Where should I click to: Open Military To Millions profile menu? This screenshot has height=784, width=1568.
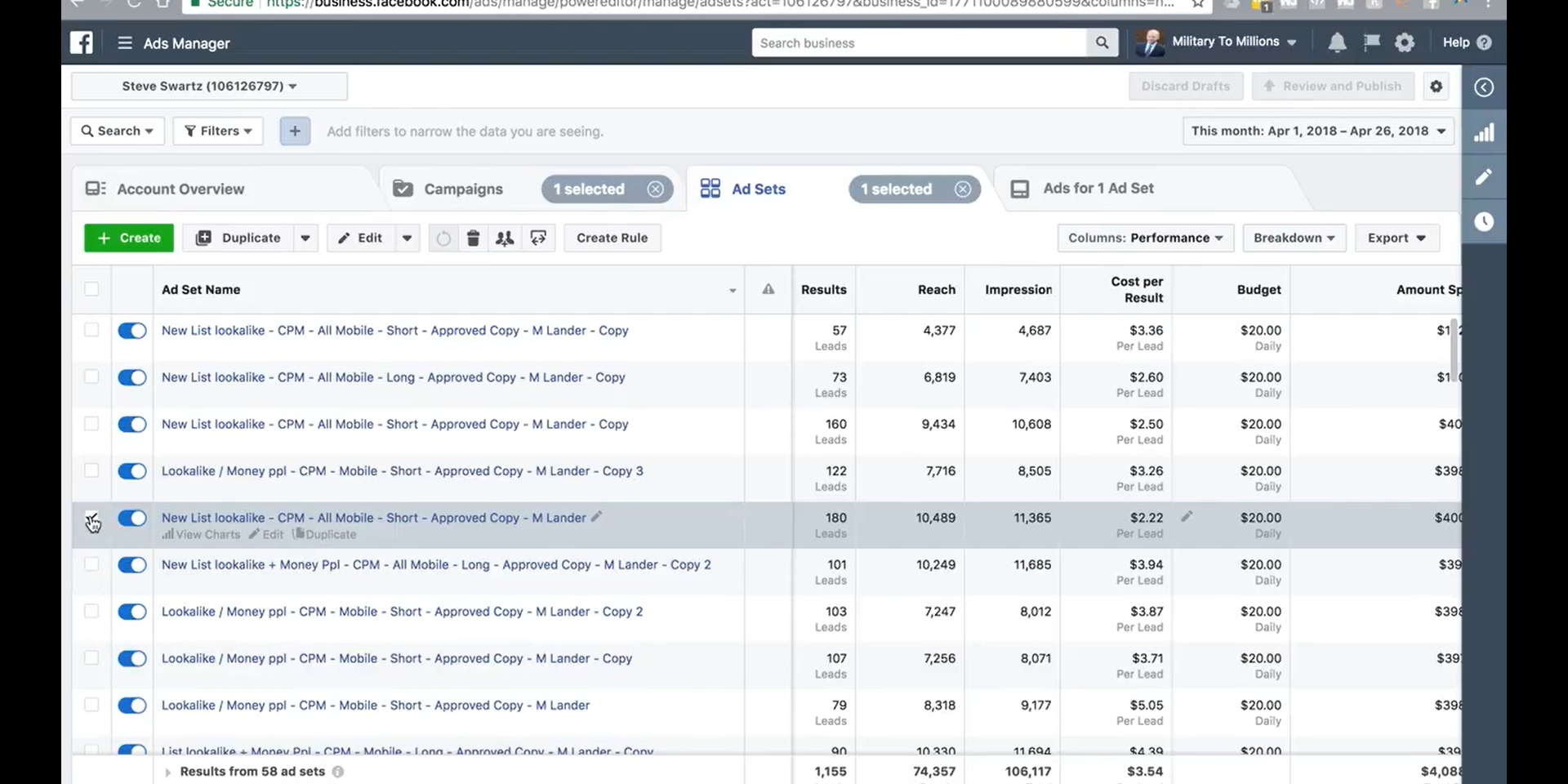coord(1217,42)
